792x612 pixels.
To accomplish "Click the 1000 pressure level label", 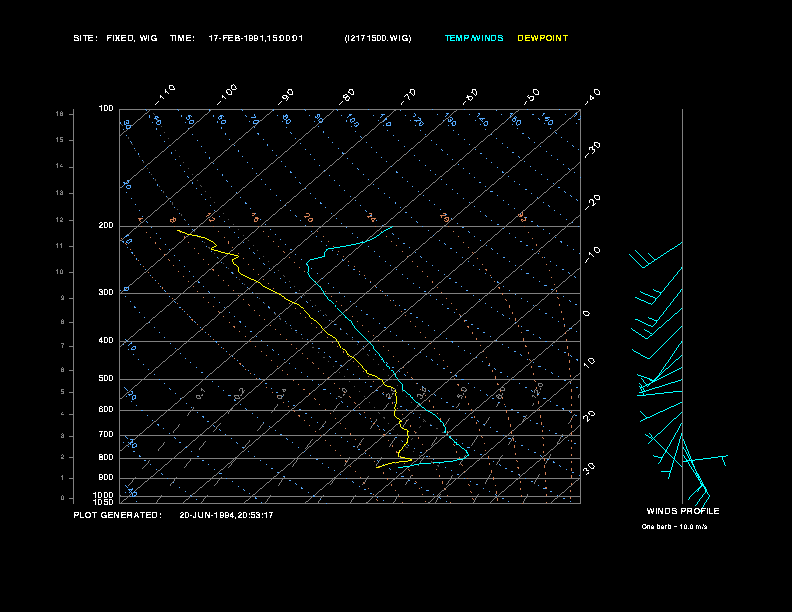I will click(104, 495).
